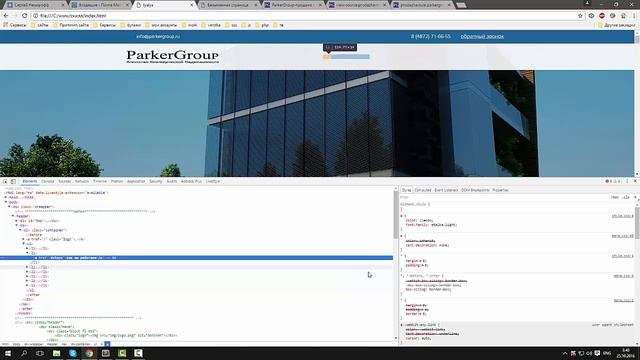Collapse the div class wrapper node

9,207
